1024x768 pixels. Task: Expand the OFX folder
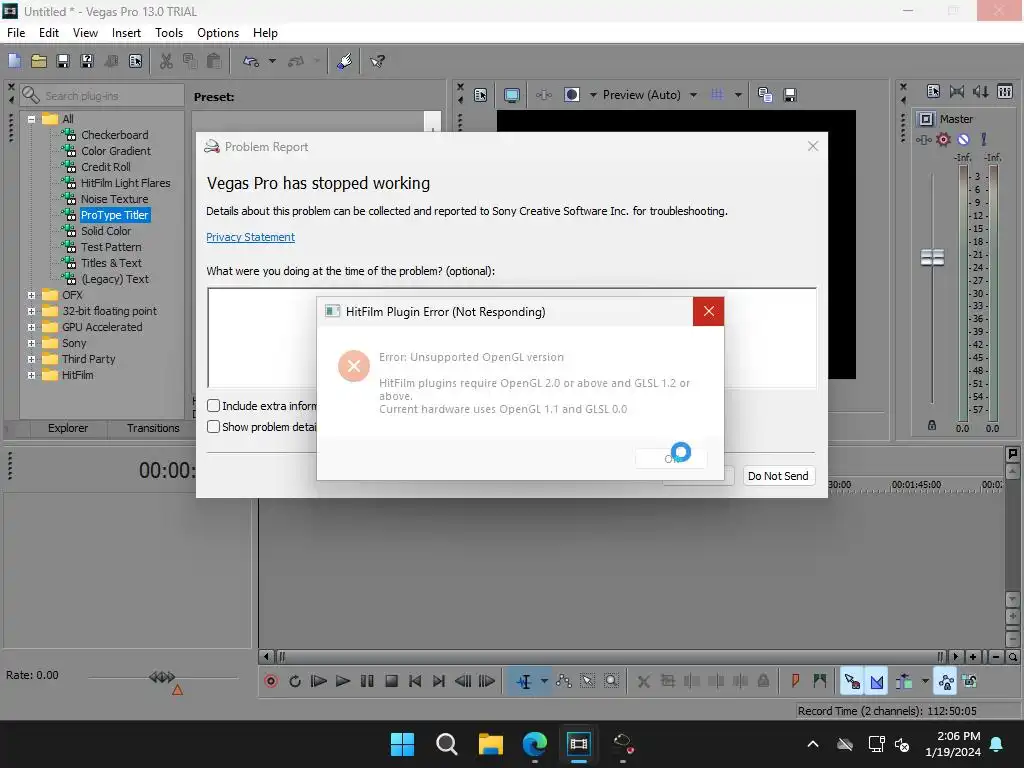pyautogui.click(x=31, y=295)
